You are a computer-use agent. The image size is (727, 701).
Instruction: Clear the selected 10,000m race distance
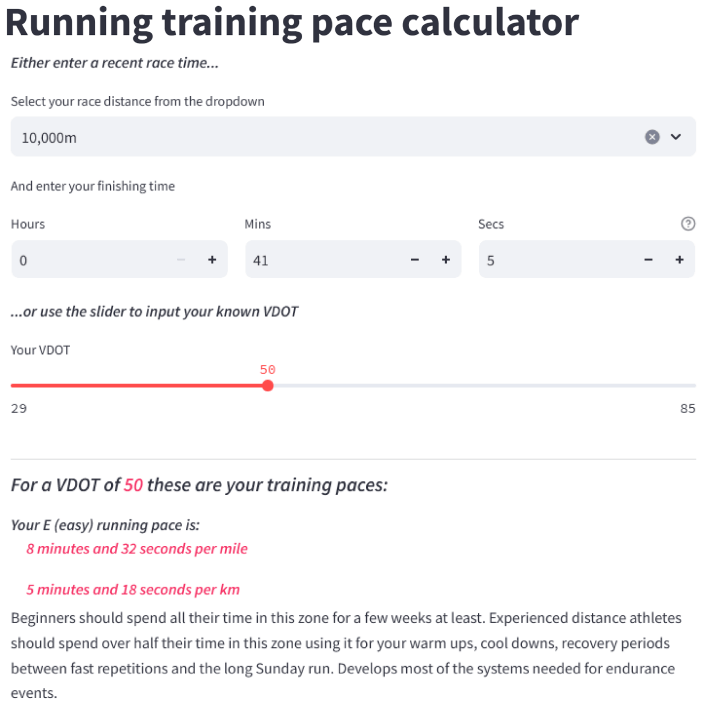(x=652, y=137)
